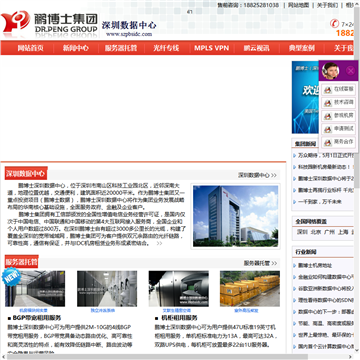Screen dimensions: 360x360
Task: Click the horizontal scrollbar at bottom
Action: tap(157, 357)
